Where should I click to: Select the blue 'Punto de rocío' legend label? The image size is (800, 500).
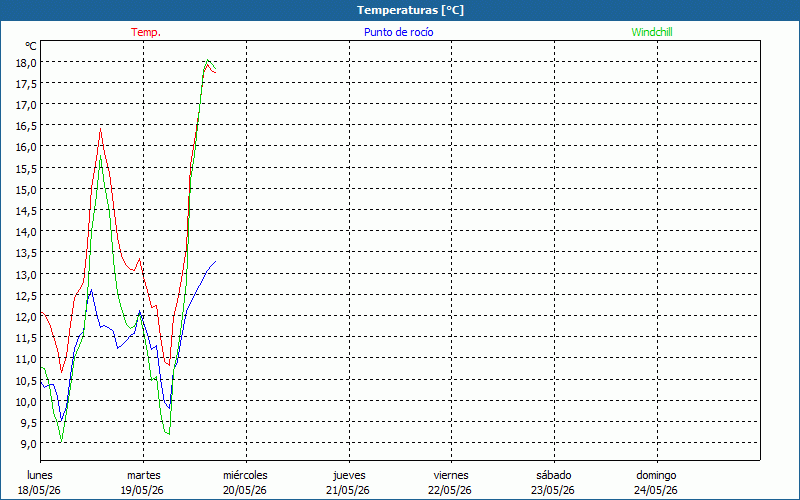398,32
